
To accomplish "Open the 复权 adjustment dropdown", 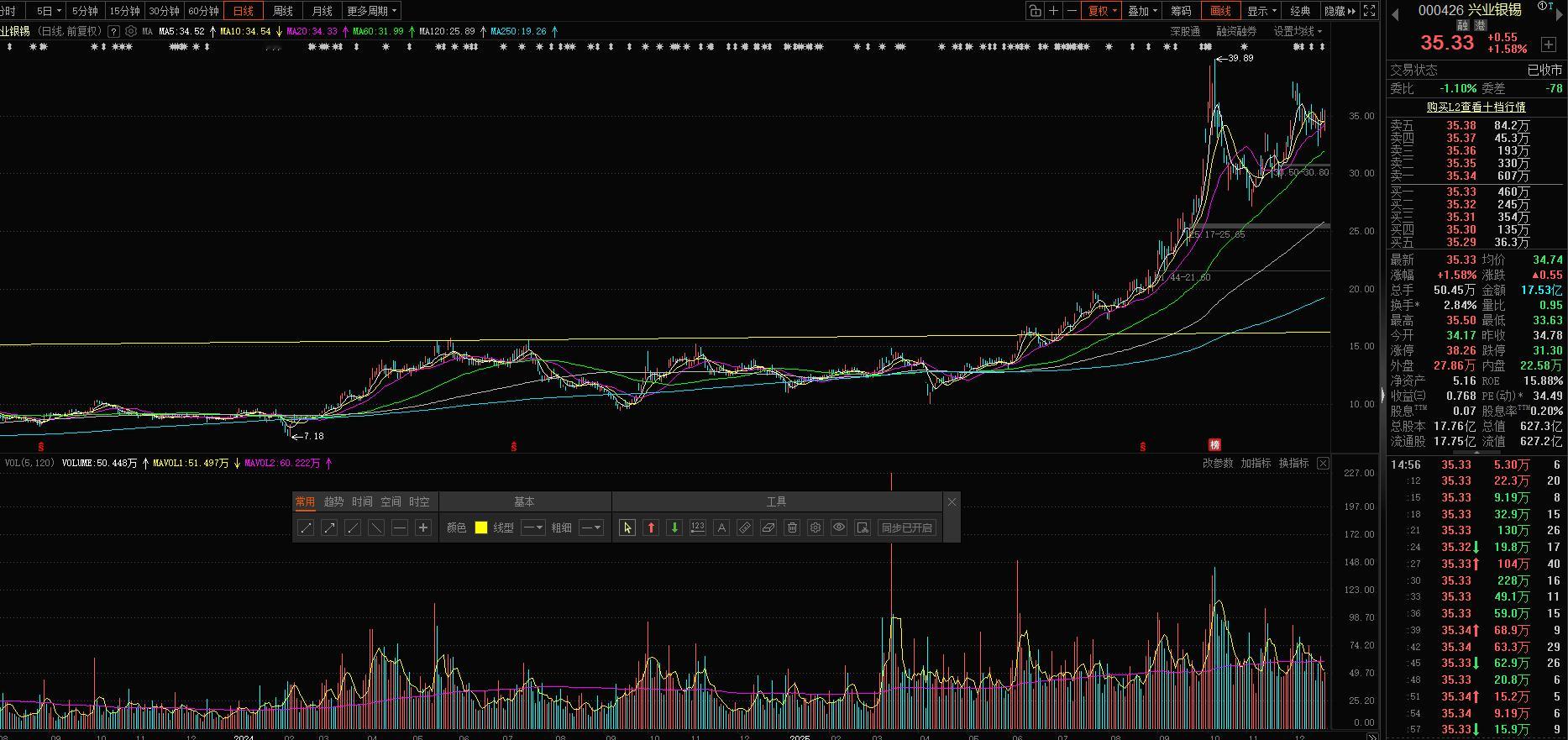I will [x=1103, y=11].
